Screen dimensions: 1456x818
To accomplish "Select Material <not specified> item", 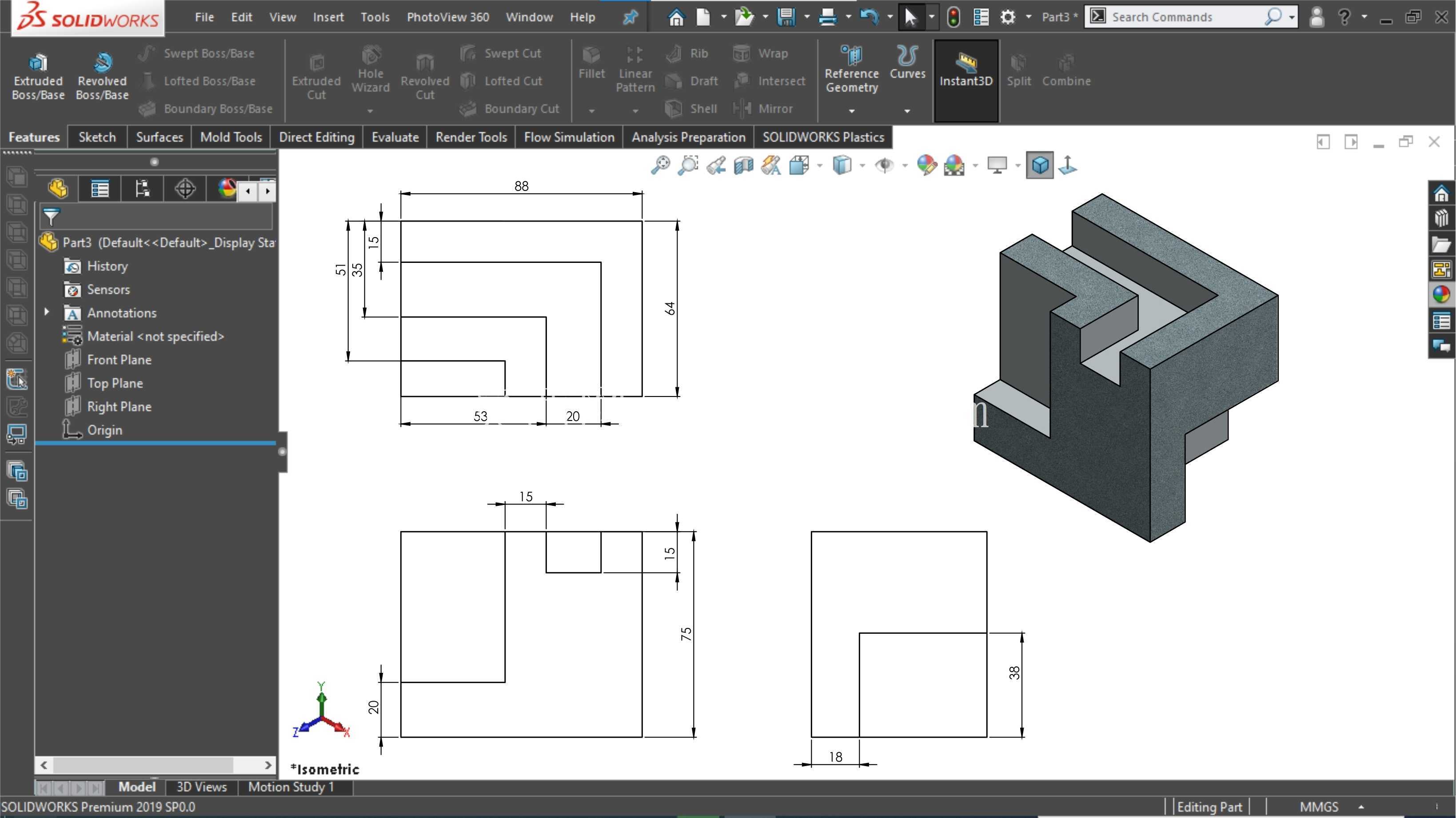I will [x=156, y=336].
